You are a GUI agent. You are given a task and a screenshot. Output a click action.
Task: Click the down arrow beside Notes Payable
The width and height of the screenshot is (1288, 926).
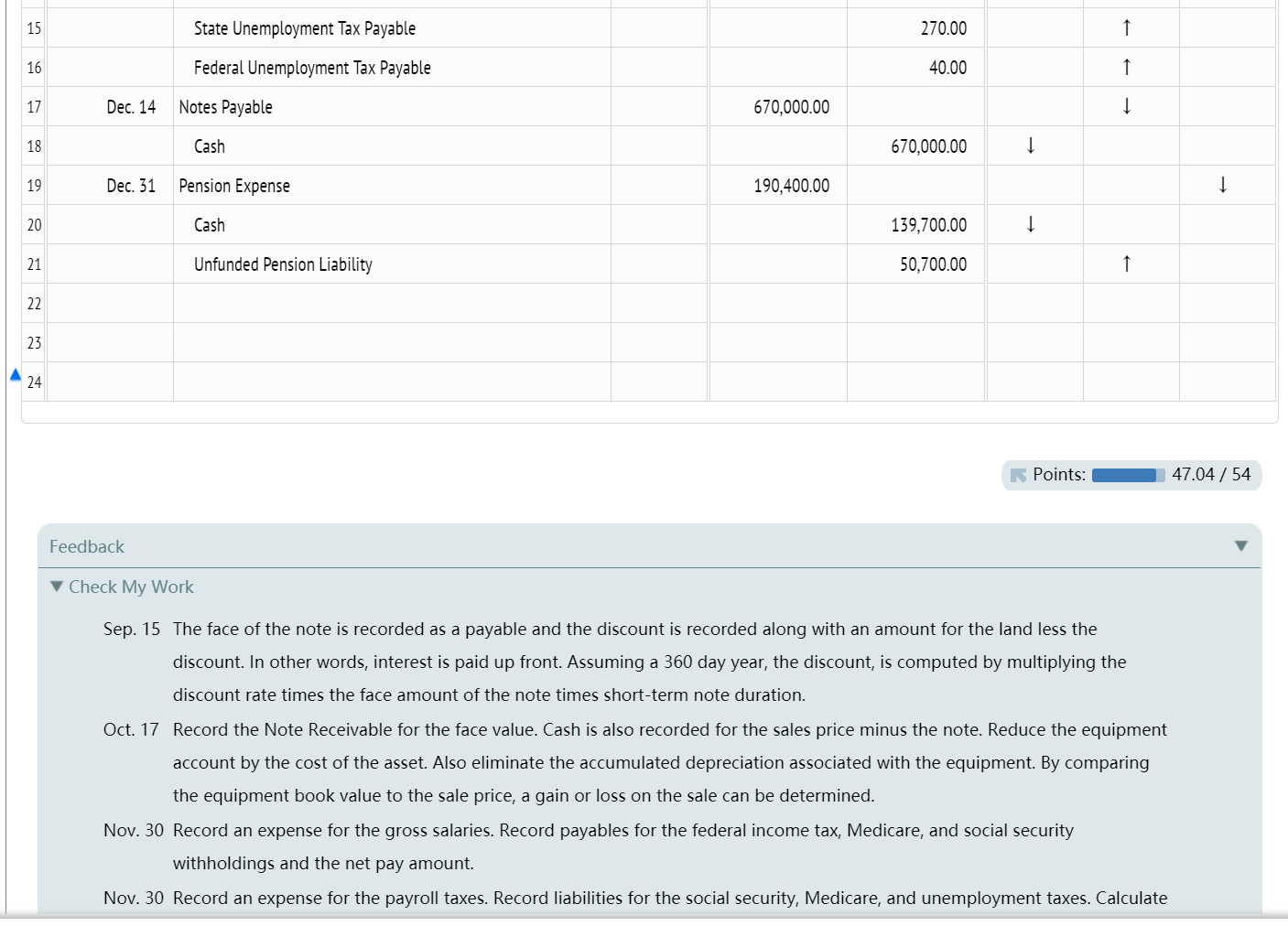click(x=1128, y=106)
